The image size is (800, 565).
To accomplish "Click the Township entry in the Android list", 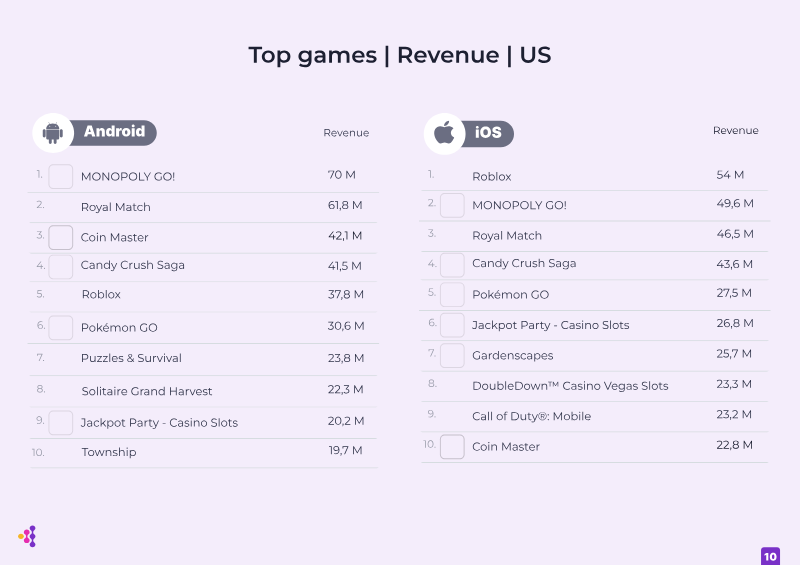I will (109, 452).
